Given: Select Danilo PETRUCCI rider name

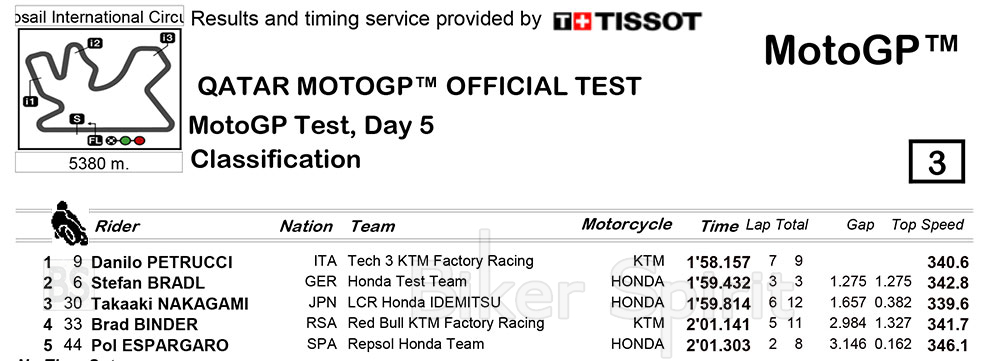Looking at the screenshot, I should 162,263.
